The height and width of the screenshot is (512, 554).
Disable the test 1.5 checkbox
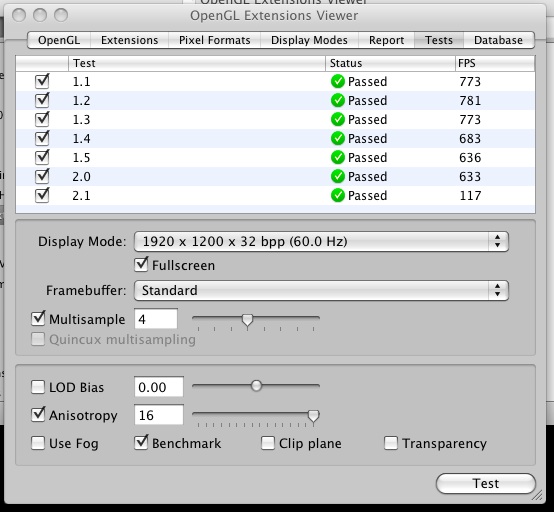coord(42,157)
